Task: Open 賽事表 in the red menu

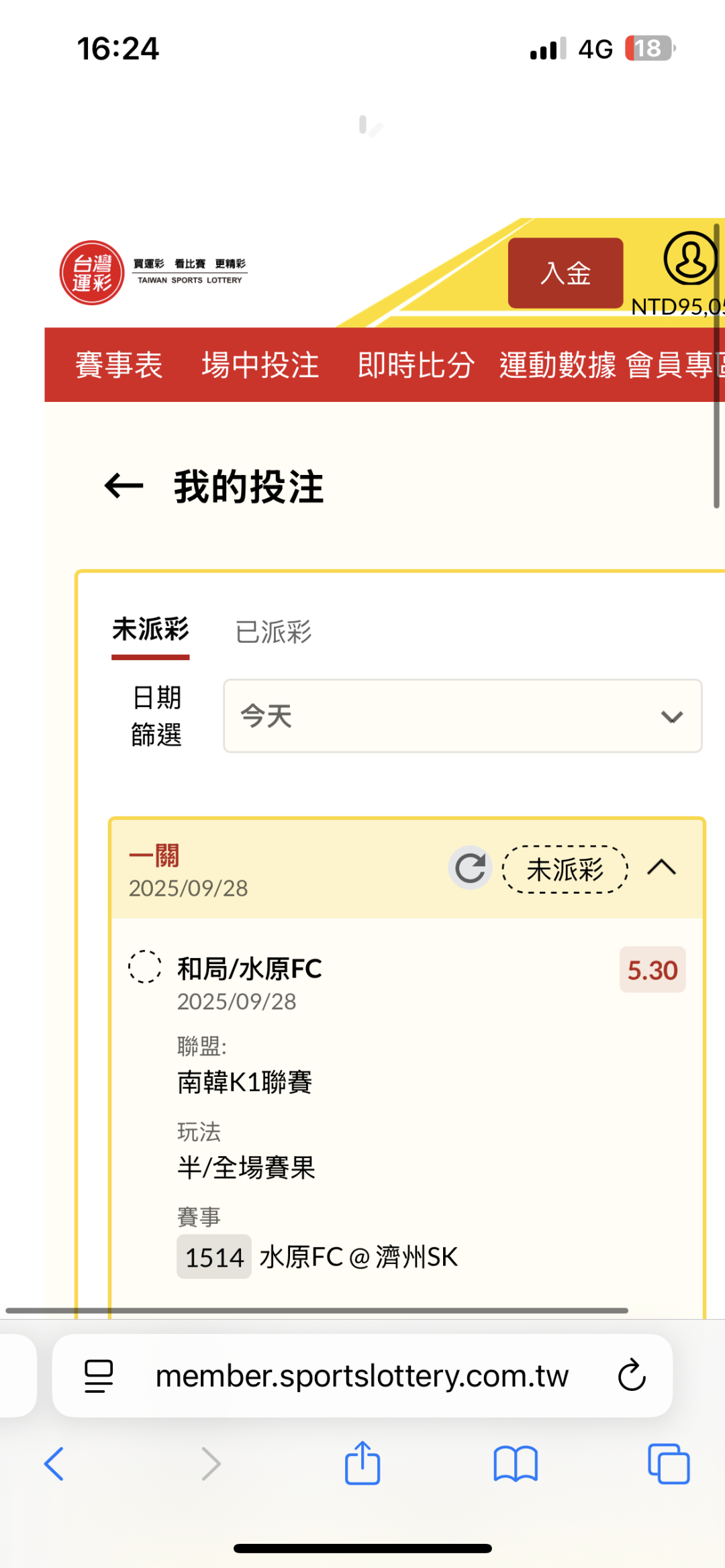Action: tap(119, 365)
